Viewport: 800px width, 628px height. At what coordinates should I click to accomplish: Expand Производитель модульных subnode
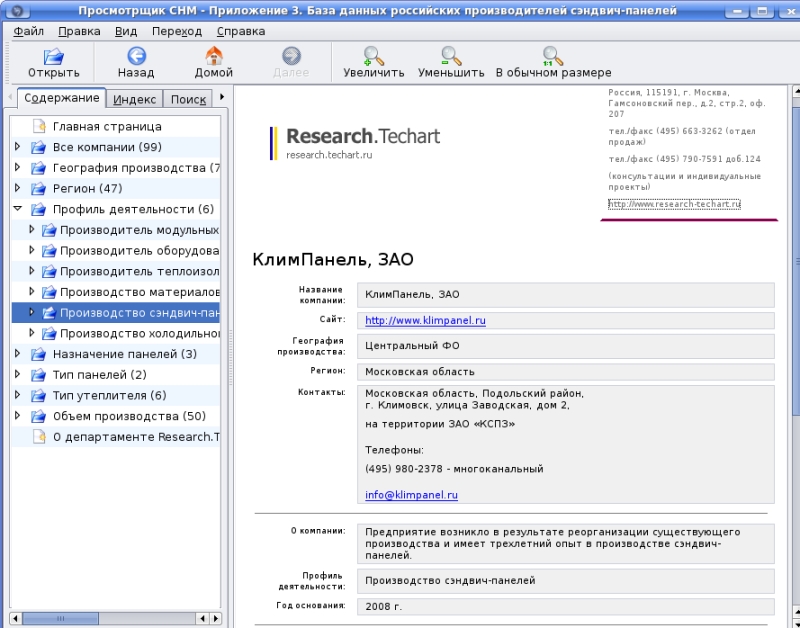[32, 230]
